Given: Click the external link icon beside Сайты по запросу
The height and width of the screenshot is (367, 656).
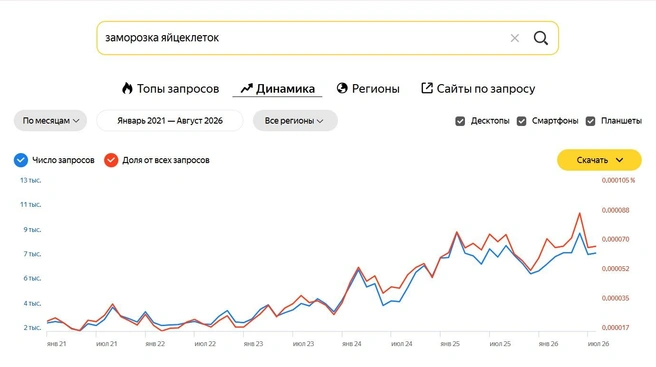Looking at the screenshot, I should 427,88.
